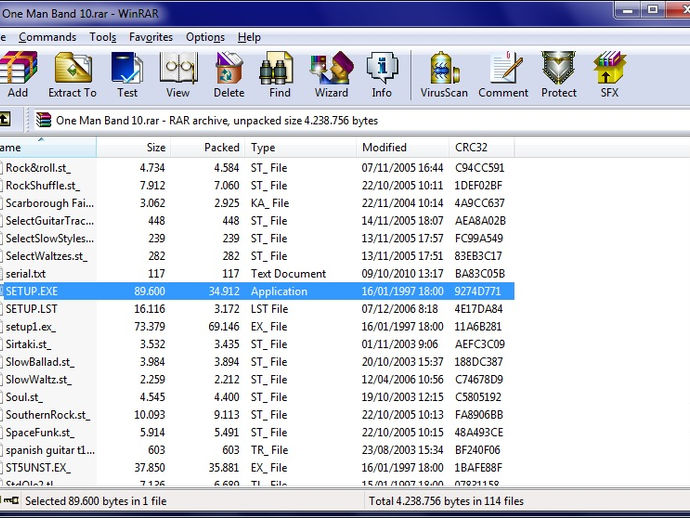This screenshot has width=690, height=518.
Task: Click the KA_ File type cell
Action: tap(270, 203)
